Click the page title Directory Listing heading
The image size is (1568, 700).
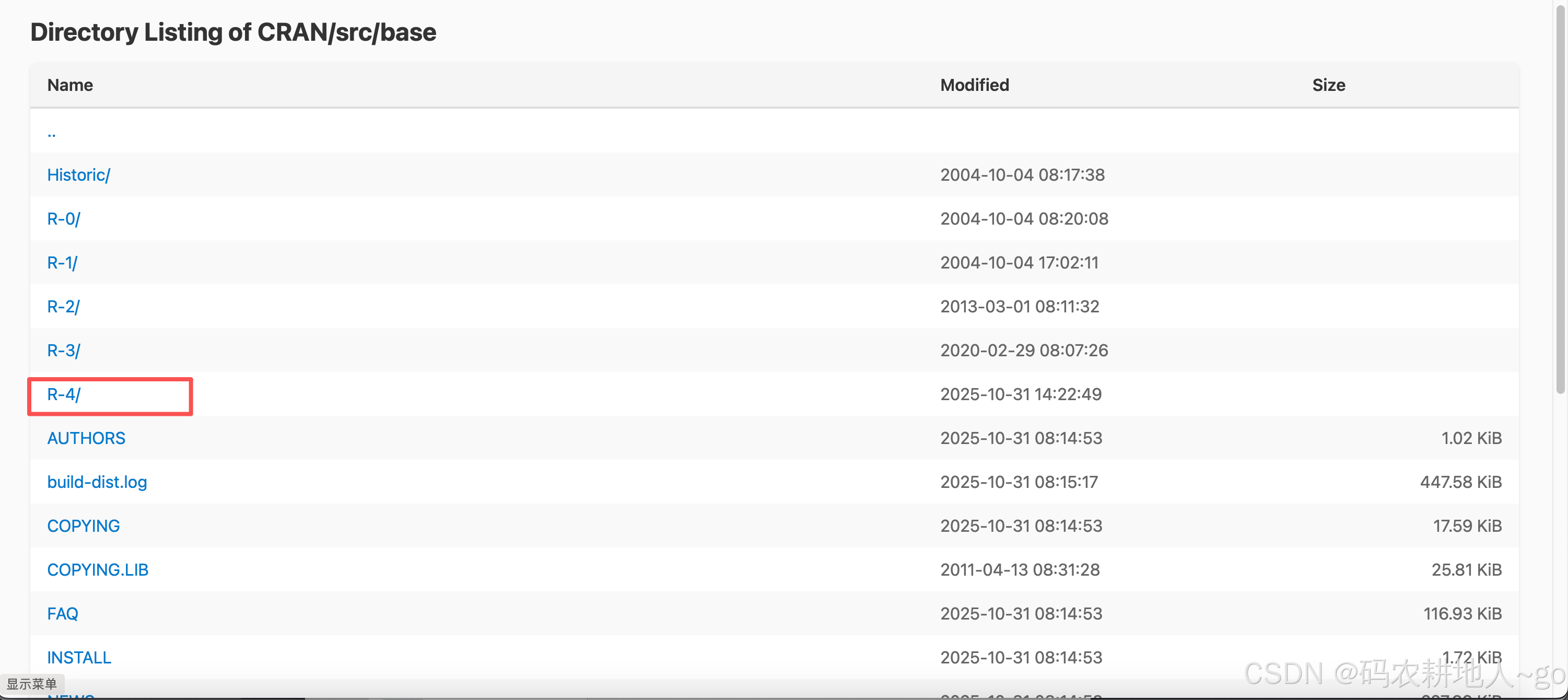coord(233,32)
